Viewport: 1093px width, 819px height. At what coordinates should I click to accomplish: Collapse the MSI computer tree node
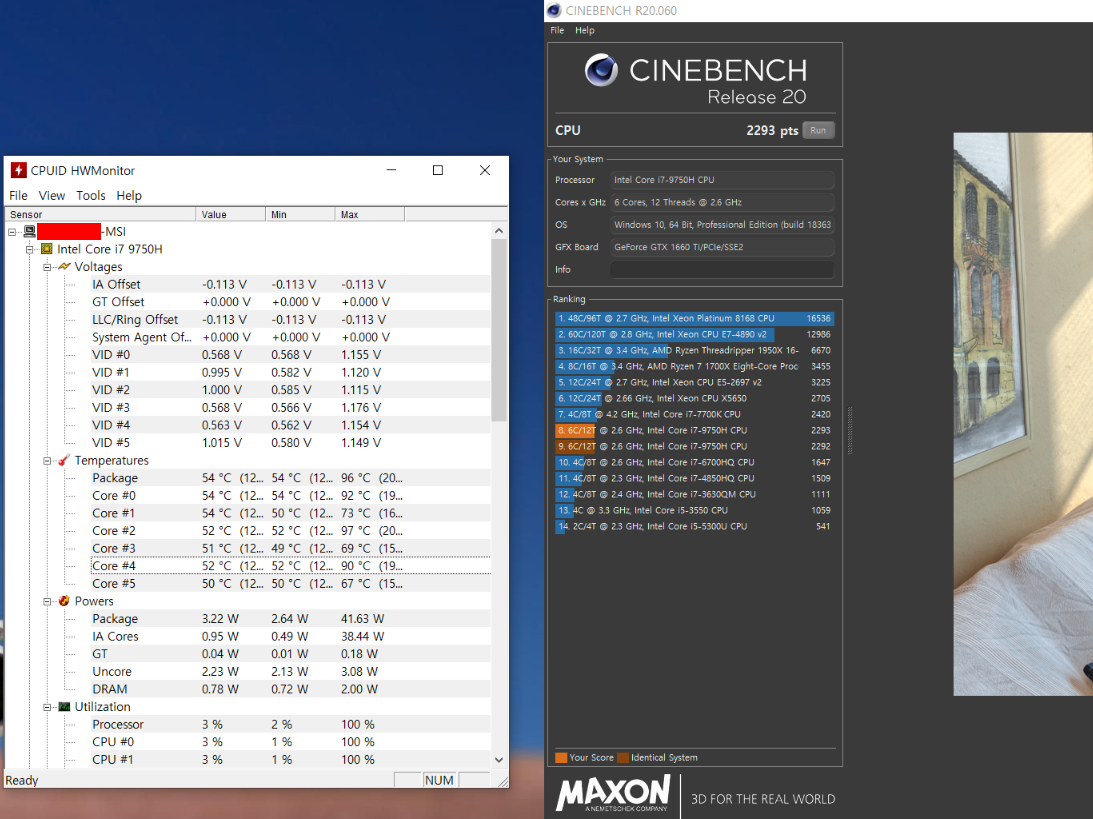point(12,231)
